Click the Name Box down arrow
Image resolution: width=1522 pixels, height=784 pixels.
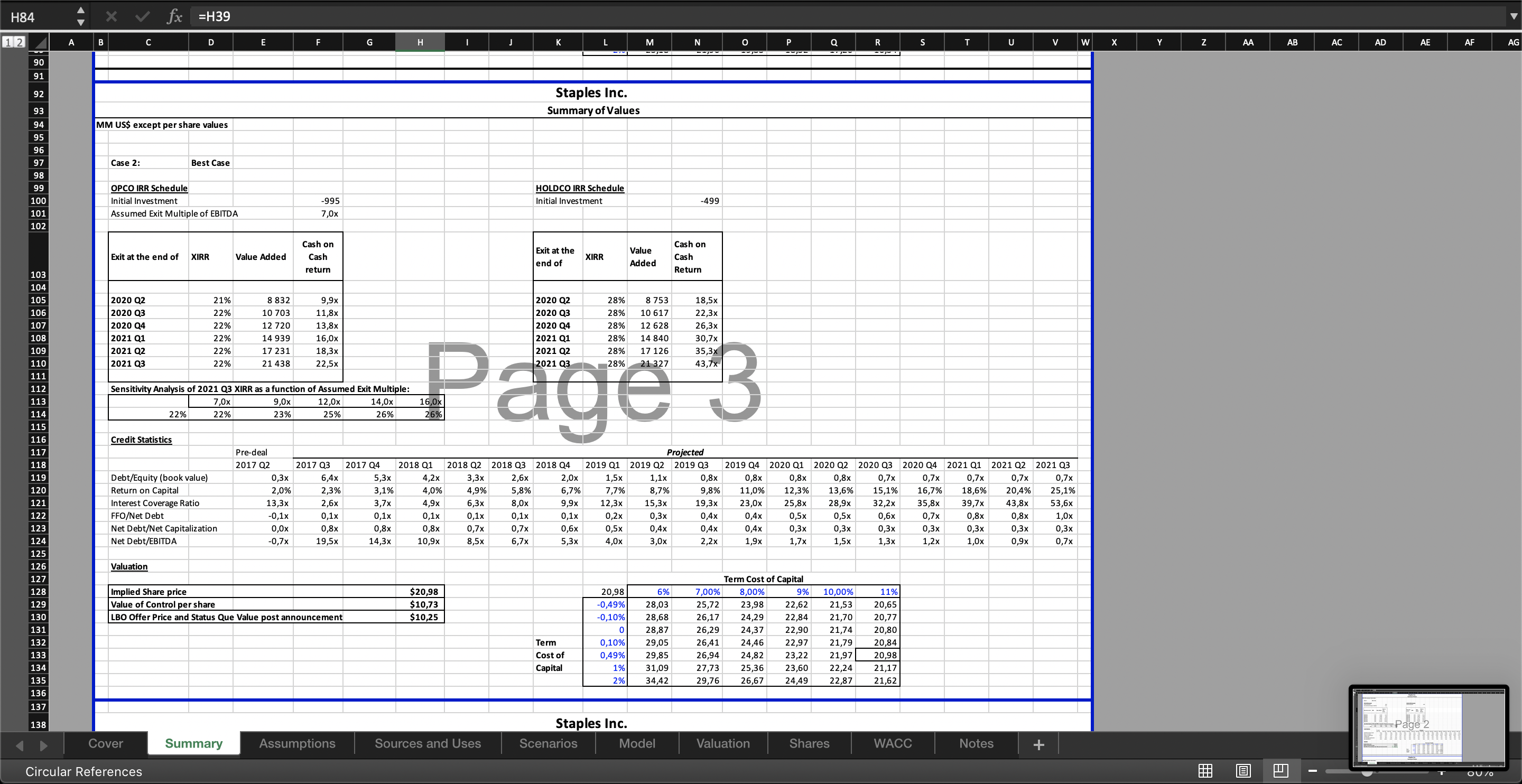(x=81, y=22)
